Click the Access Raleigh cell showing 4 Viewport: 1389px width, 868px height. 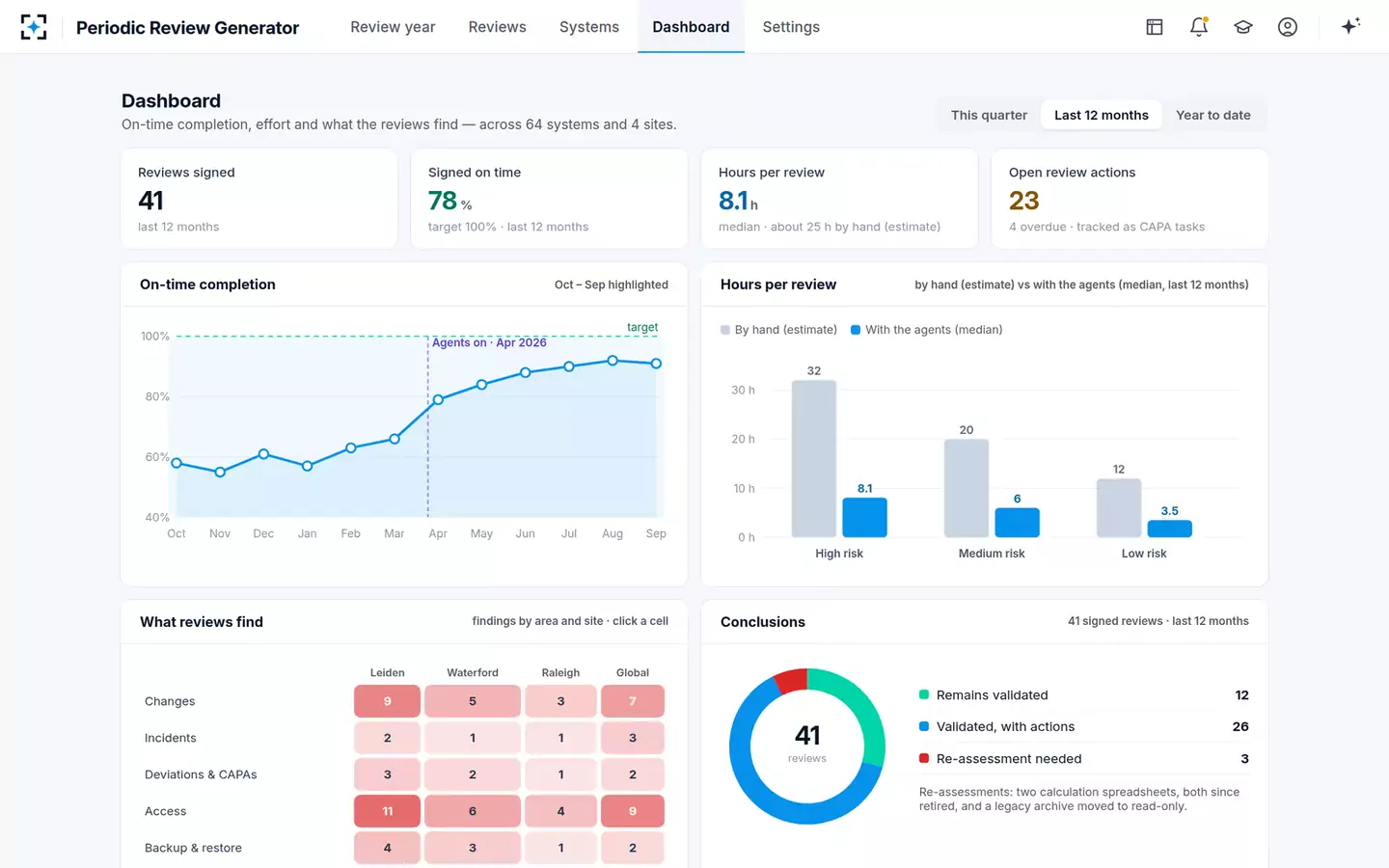pos(560,811)
